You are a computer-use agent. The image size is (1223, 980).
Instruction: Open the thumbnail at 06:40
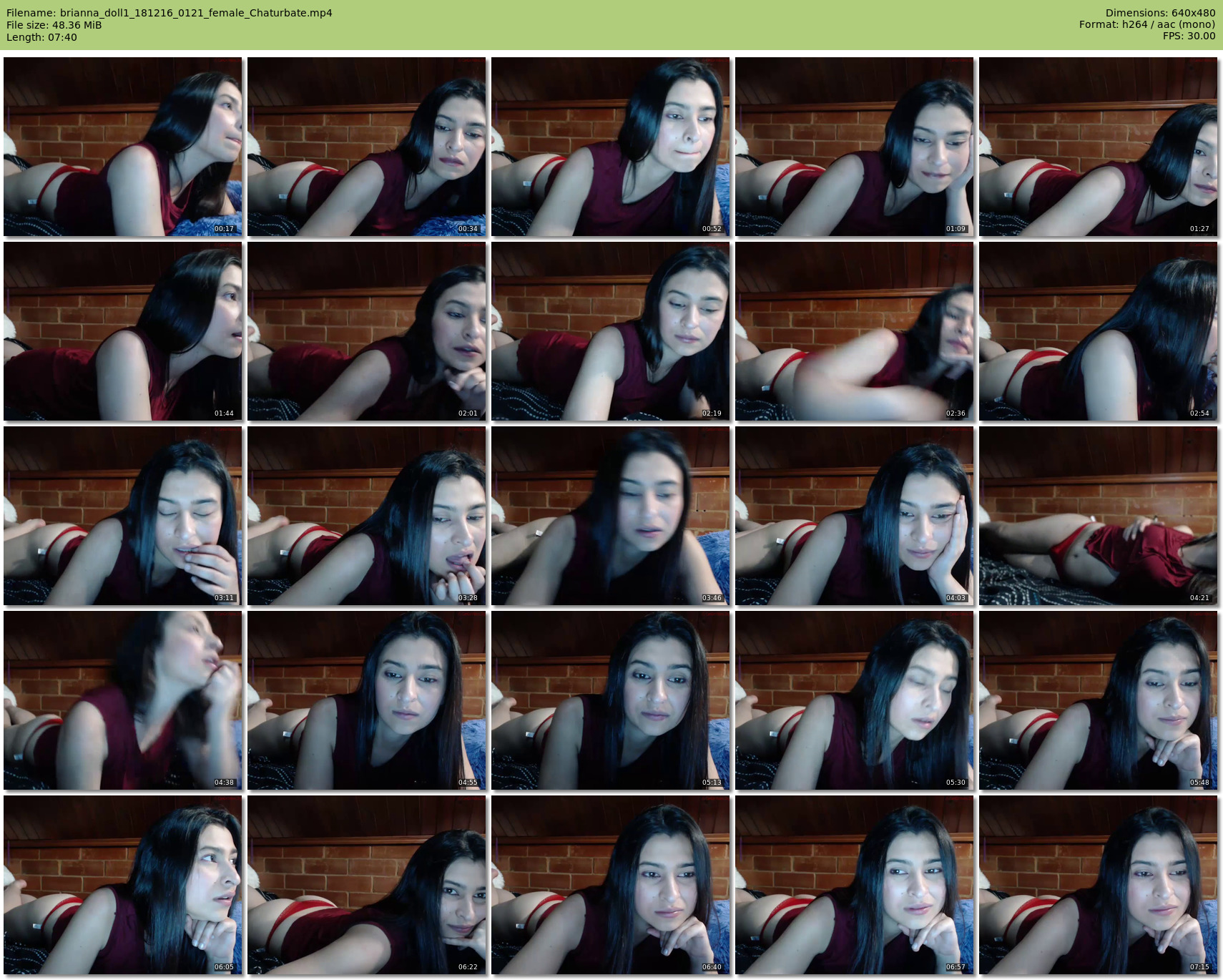[x=610, y=885]
